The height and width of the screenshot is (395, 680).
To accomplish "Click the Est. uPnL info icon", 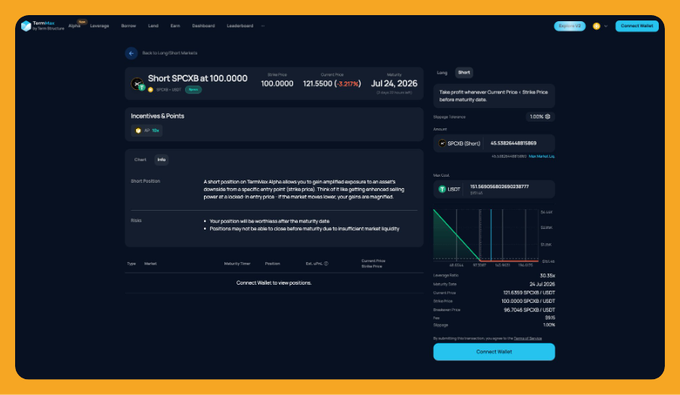I will [326, 263].
